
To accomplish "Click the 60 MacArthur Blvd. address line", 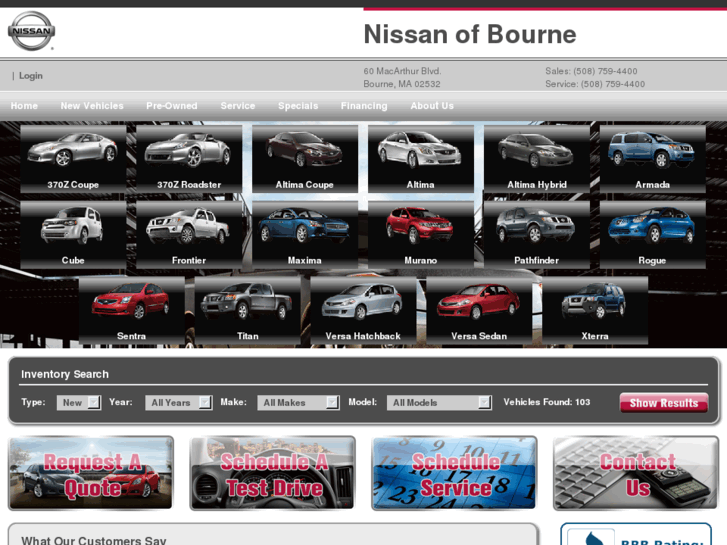I will [402, 71].
